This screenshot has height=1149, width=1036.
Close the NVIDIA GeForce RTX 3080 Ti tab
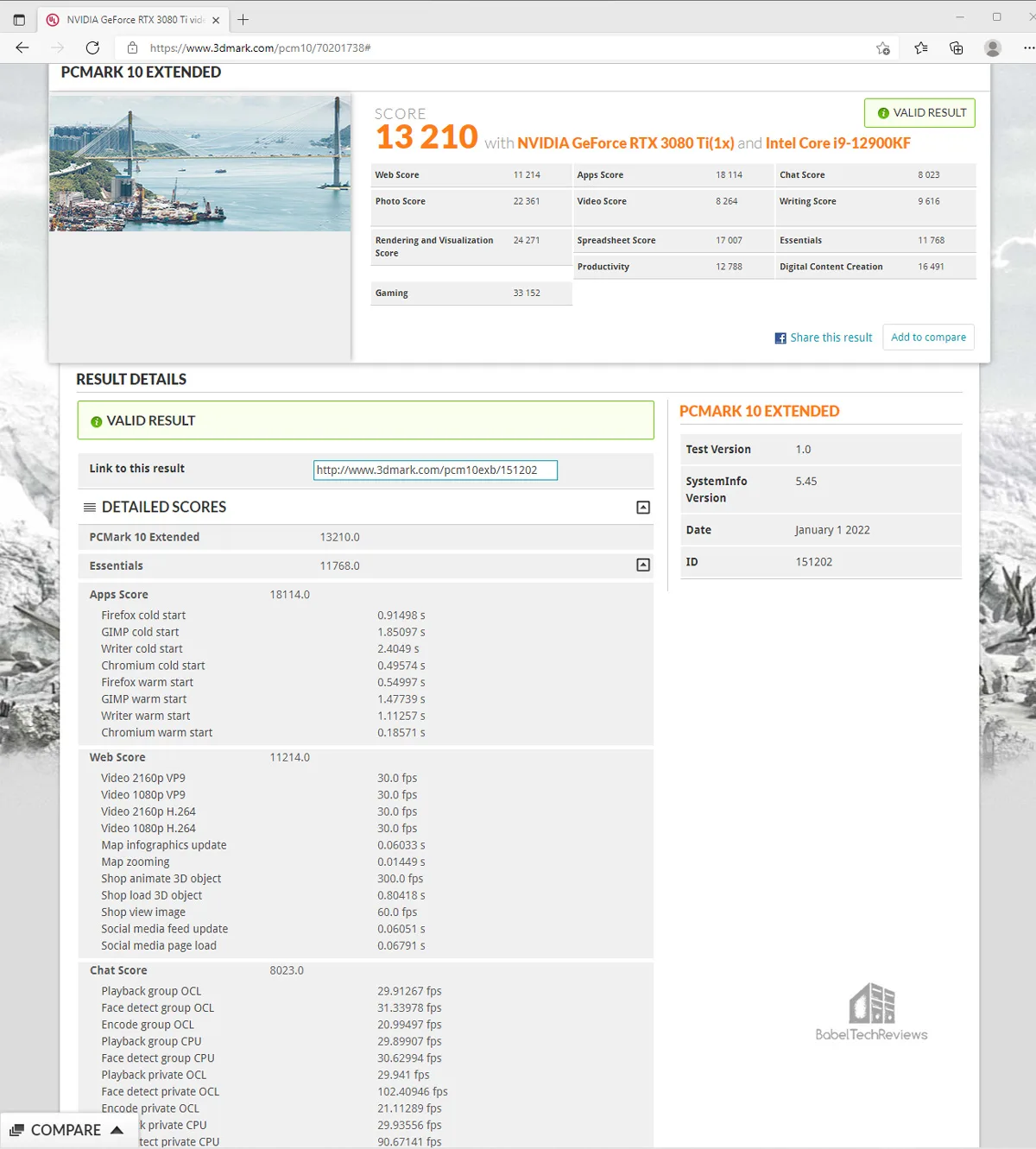216,20
